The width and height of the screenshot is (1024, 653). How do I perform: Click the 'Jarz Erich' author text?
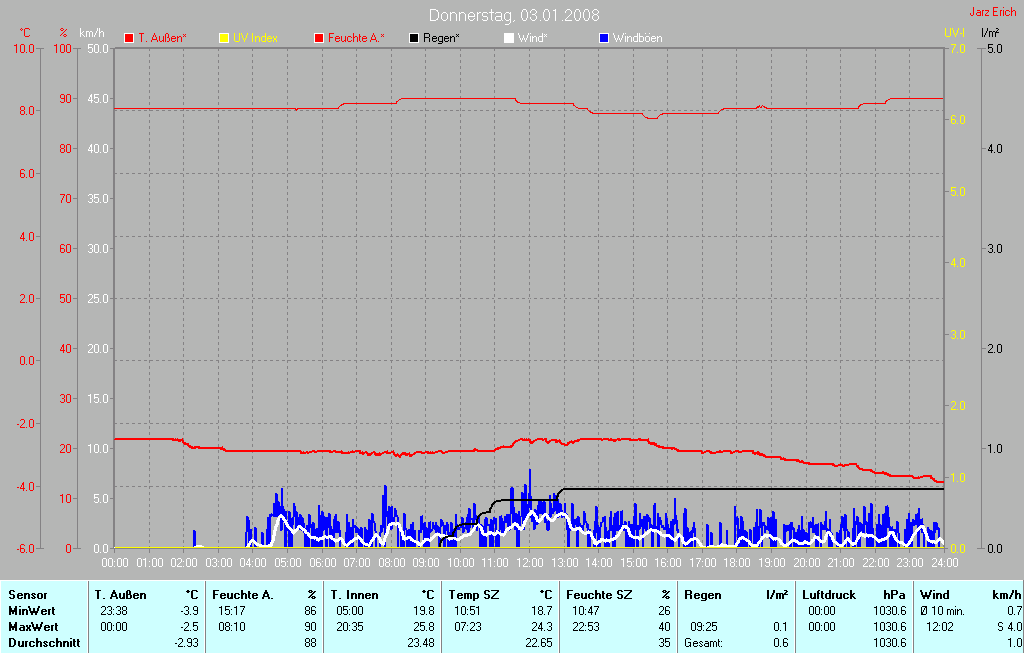tap(993, 12)
